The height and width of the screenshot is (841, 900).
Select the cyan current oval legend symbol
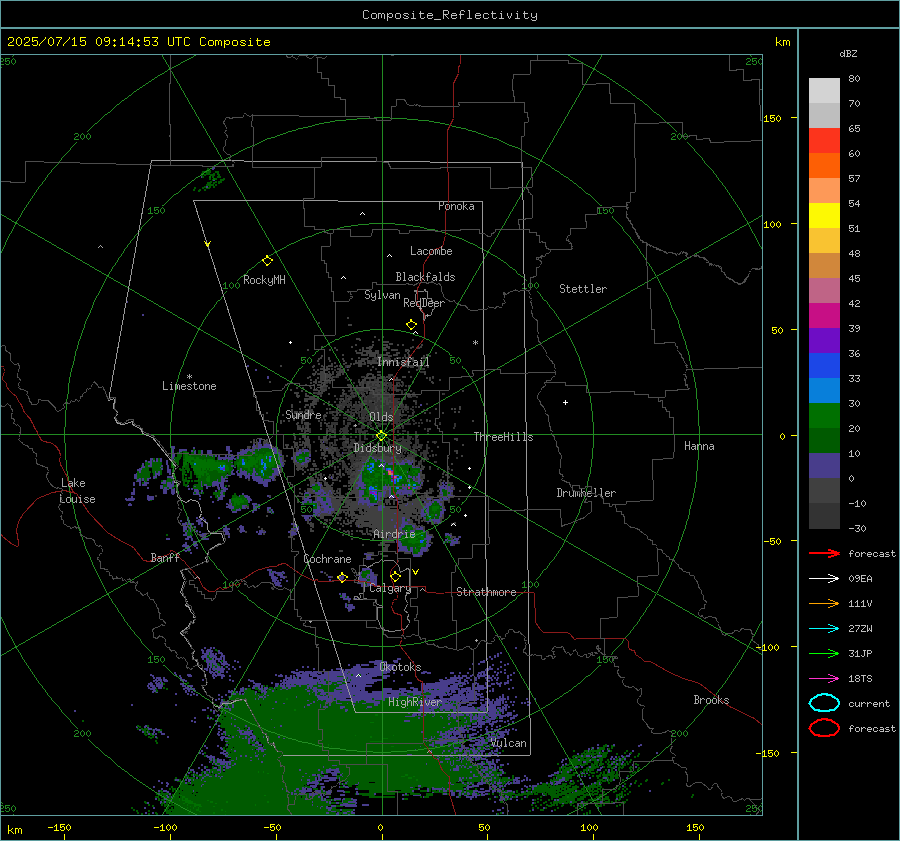pos(824,703)
